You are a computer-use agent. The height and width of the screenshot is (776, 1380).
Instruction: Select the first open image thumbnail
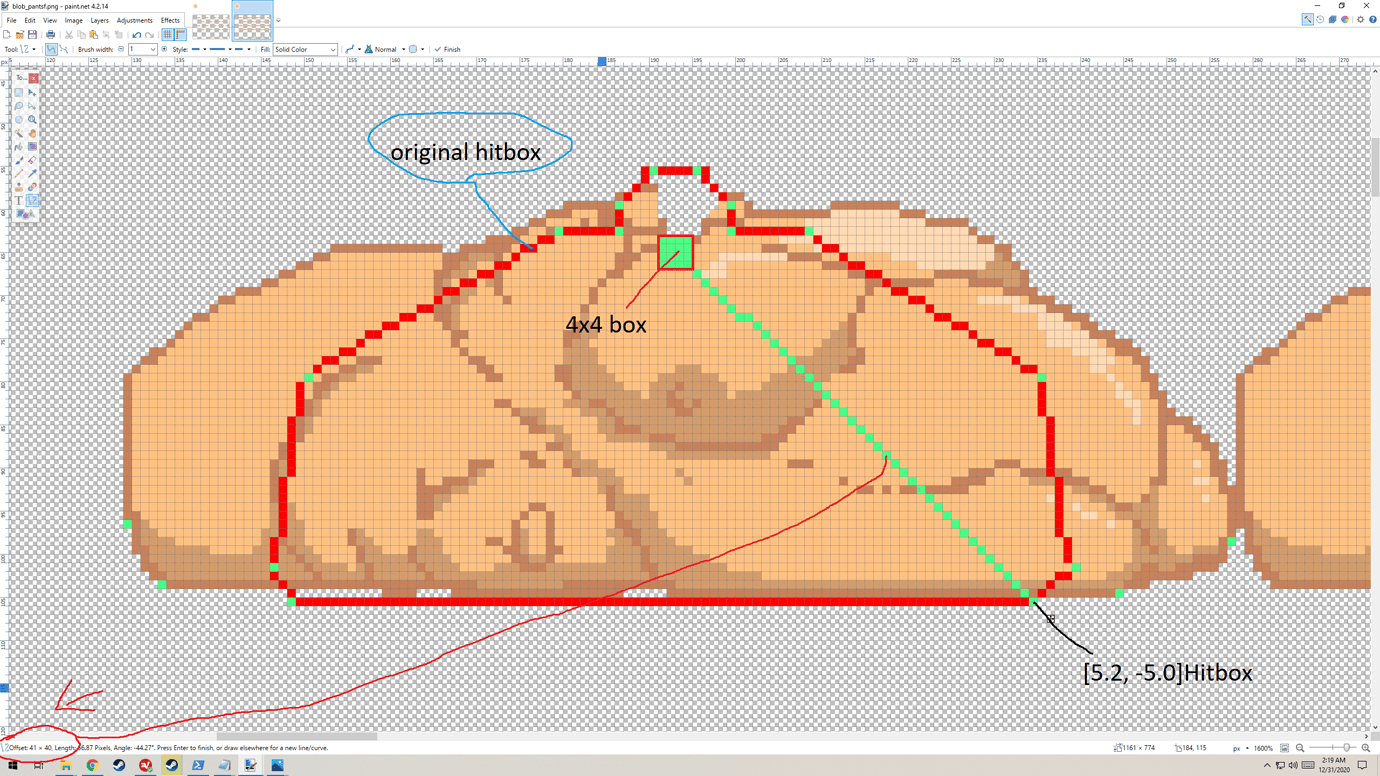coord(210,26)
